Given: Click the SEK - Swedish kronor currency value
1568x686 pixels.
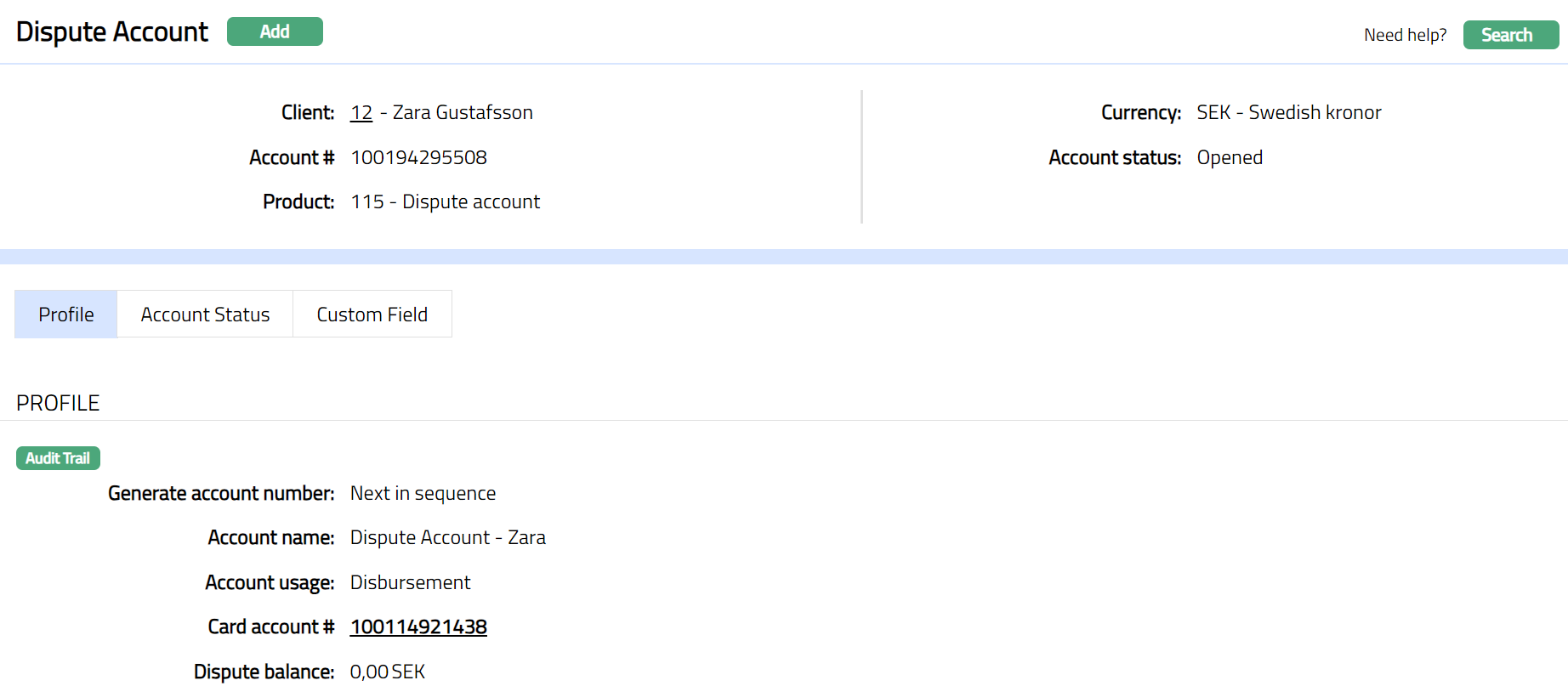Looking at the screenshot, I should (1288, 113).
